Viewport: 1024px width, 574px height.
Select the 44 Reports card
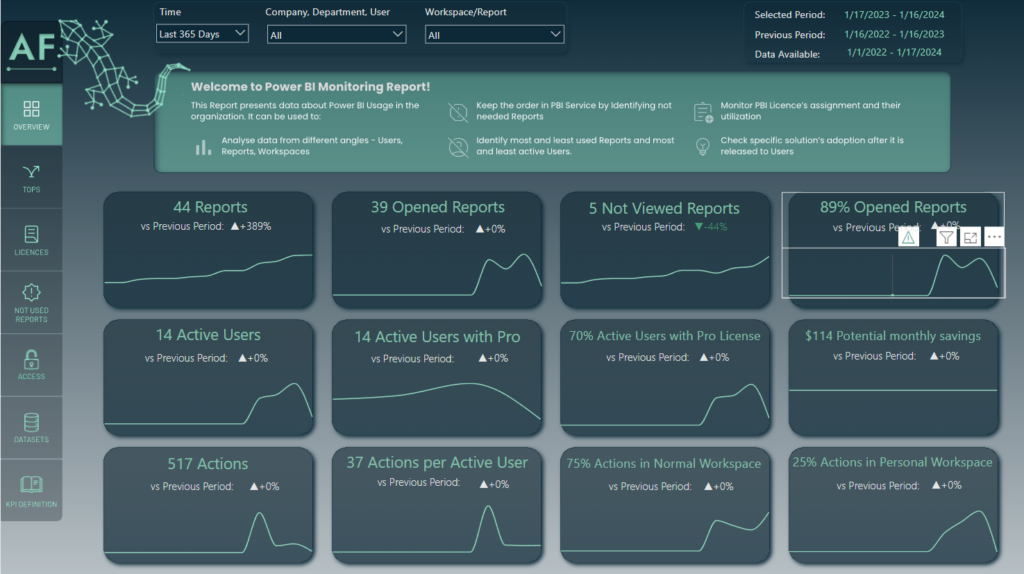point(209,249)
